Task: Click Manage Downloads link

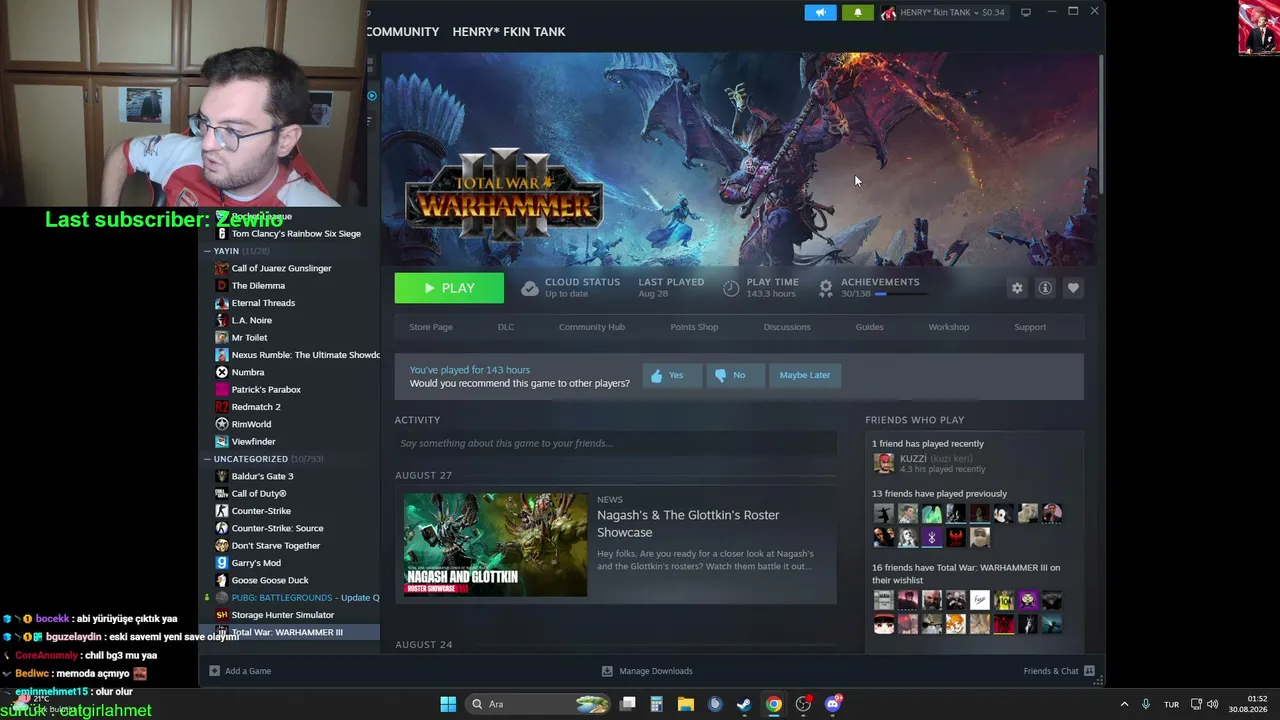Action: point(656,671)
